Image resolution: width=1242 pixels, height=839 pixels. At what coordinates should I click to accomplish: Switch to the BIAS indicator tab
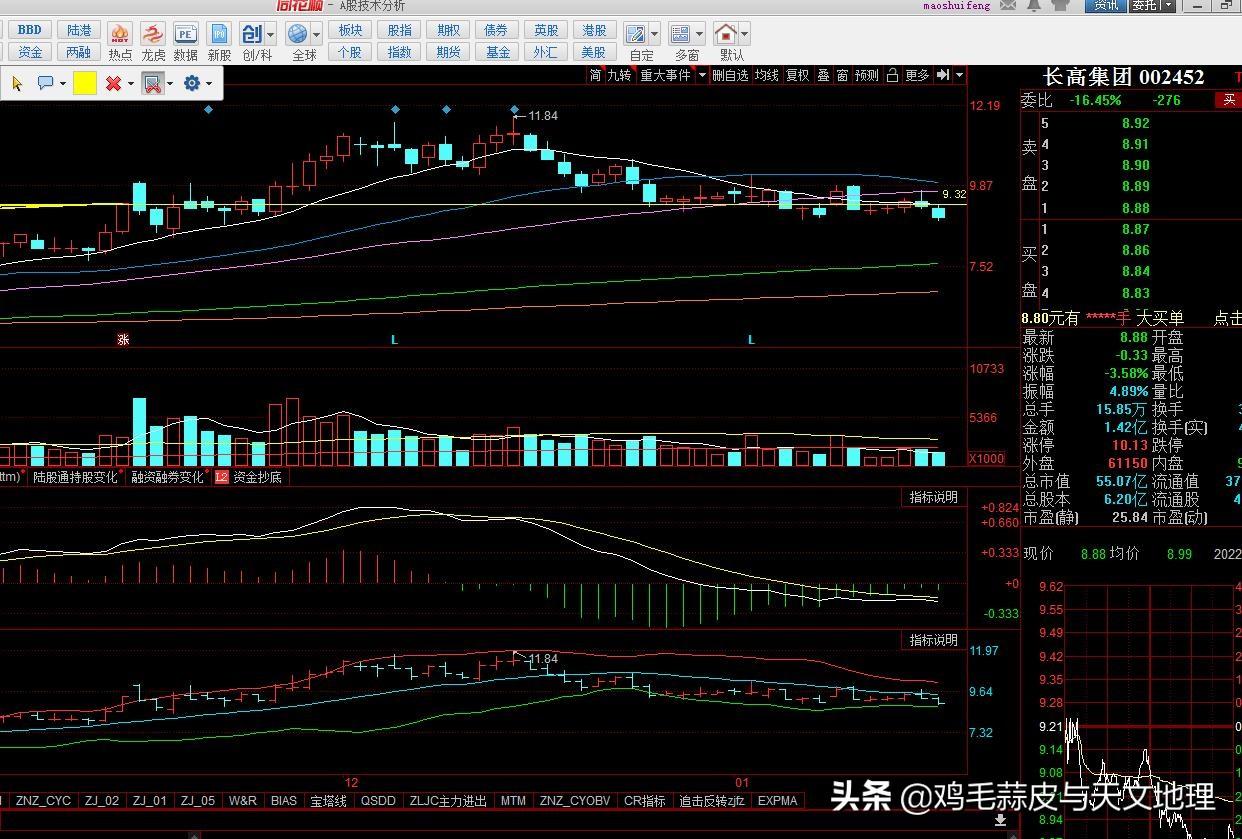click(284, 801)
